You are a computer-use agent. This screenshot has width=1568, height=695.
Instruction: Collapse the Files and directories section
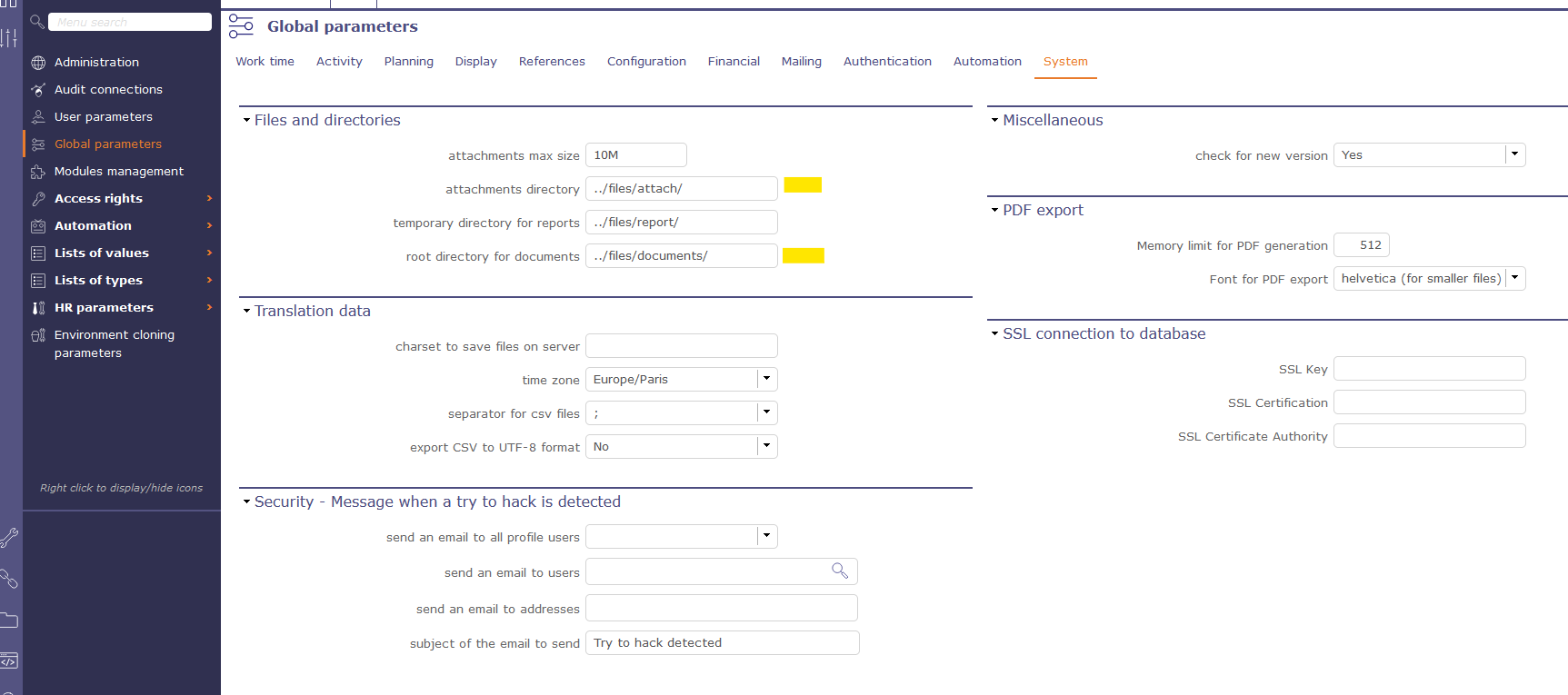246,120
